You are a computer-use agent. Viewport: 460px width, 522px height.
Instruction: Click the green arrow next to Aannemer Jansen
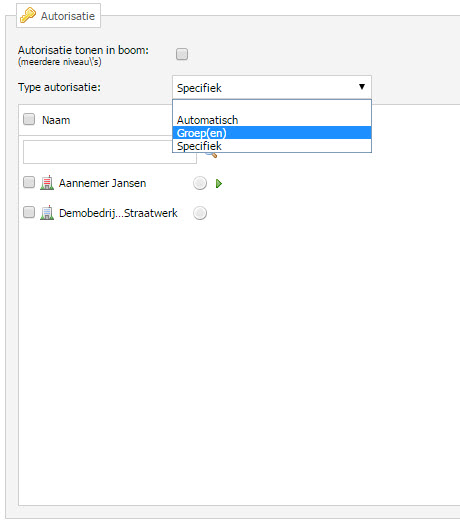219,184
